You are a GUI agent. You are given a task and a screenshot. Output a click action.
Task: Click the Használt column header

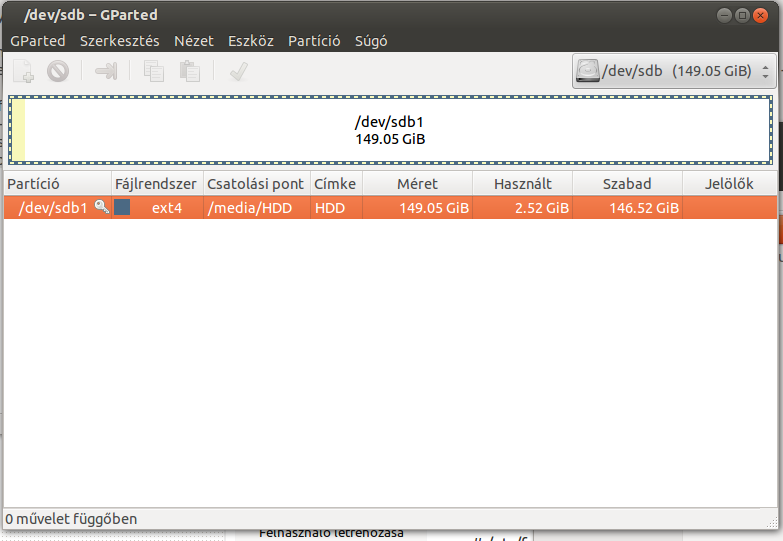(522, 184)
